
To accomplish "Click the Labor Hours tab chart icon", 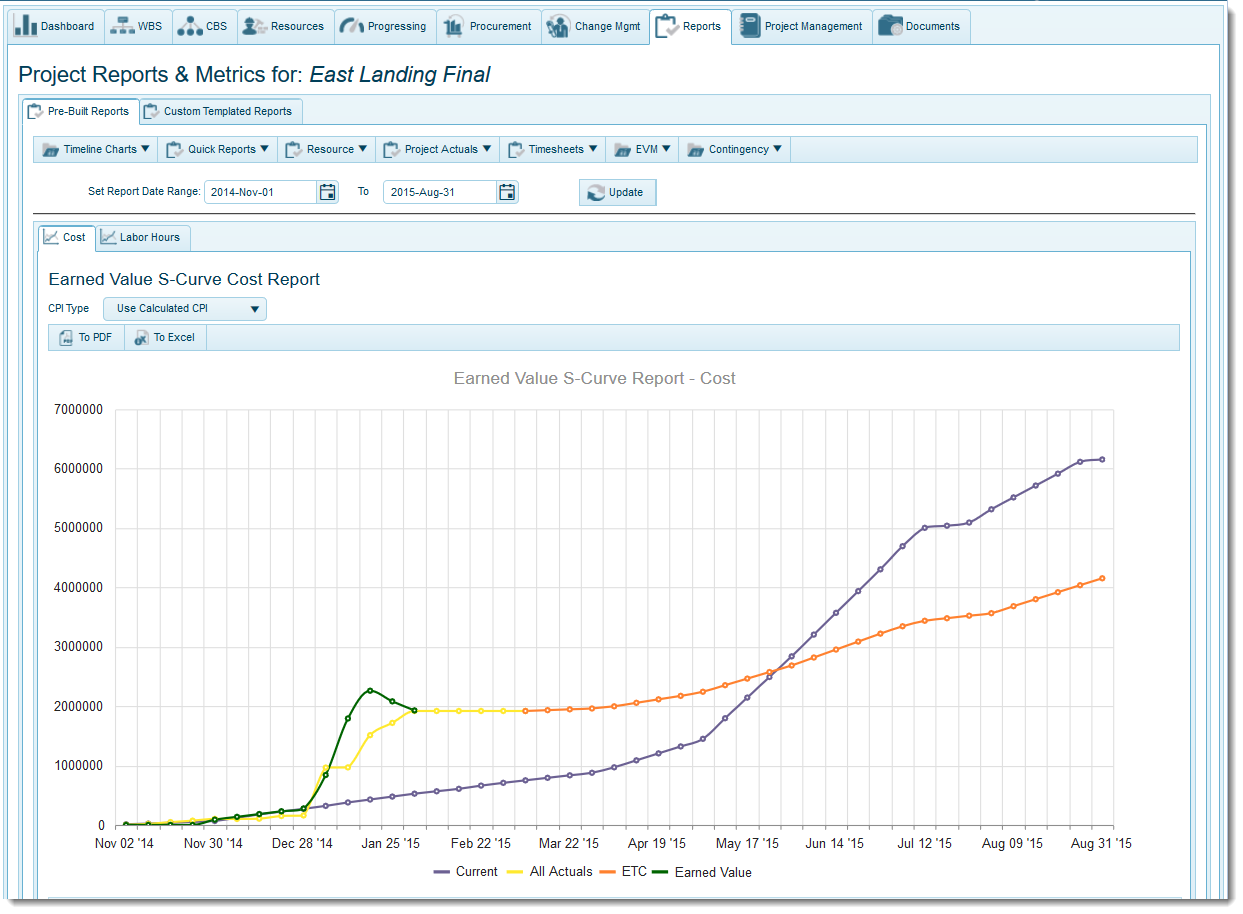I will (108, 237).
